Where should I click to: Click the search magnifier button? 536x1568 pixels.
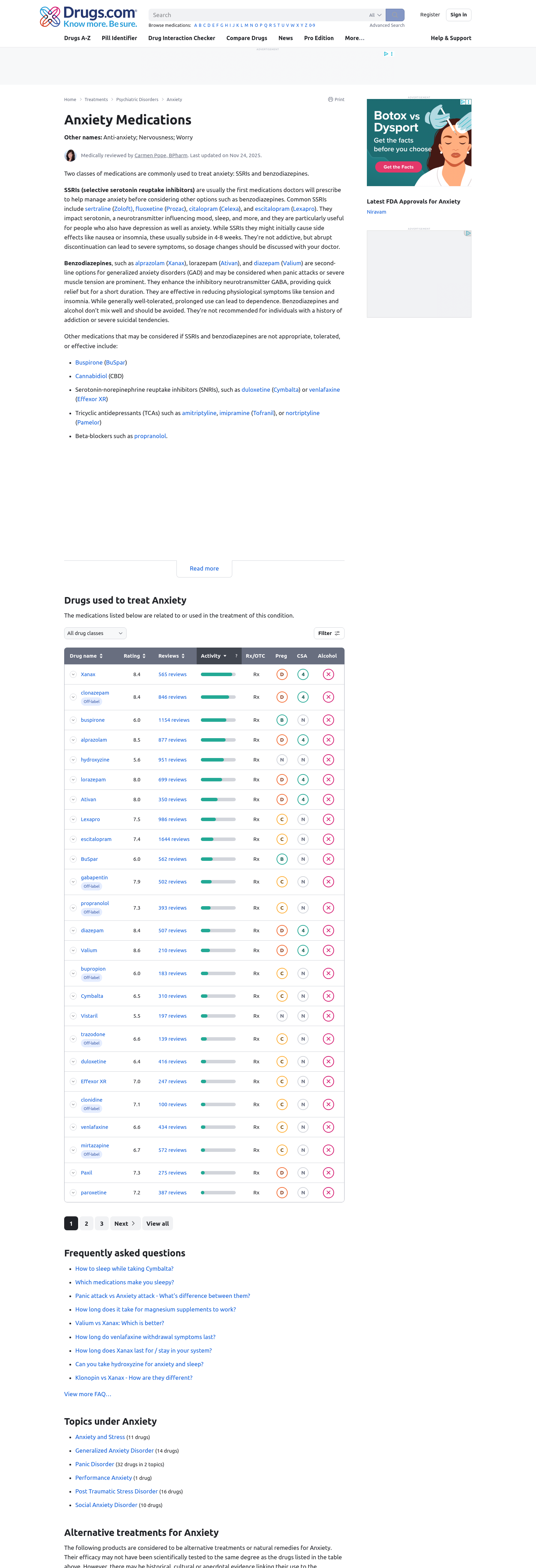pyautogui.click(x=395, y=15)
